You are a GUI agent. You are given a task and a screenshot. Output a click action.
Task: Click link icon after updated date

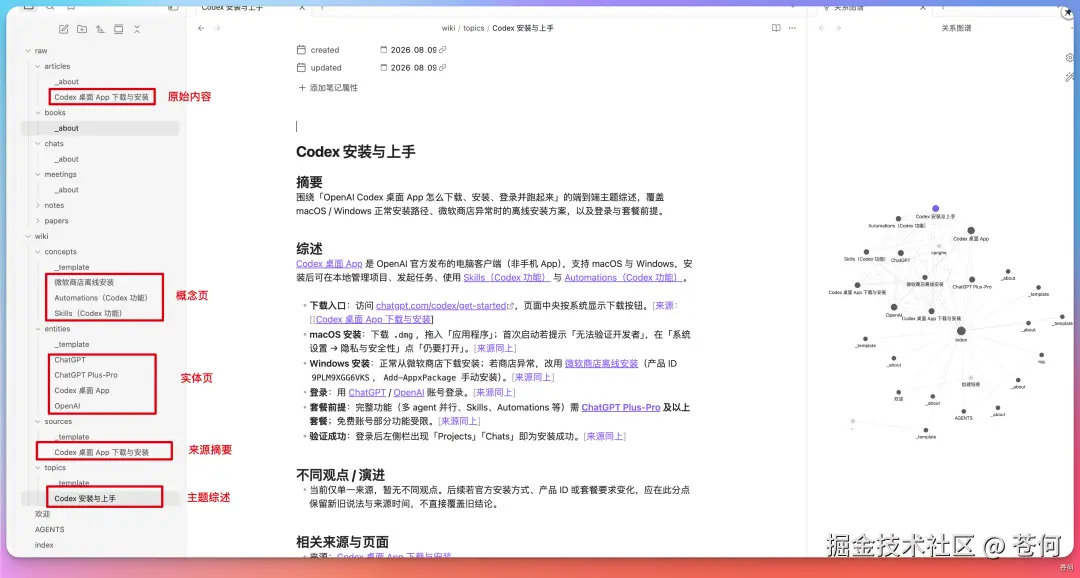pyautogui.click(x=443, y=68)
